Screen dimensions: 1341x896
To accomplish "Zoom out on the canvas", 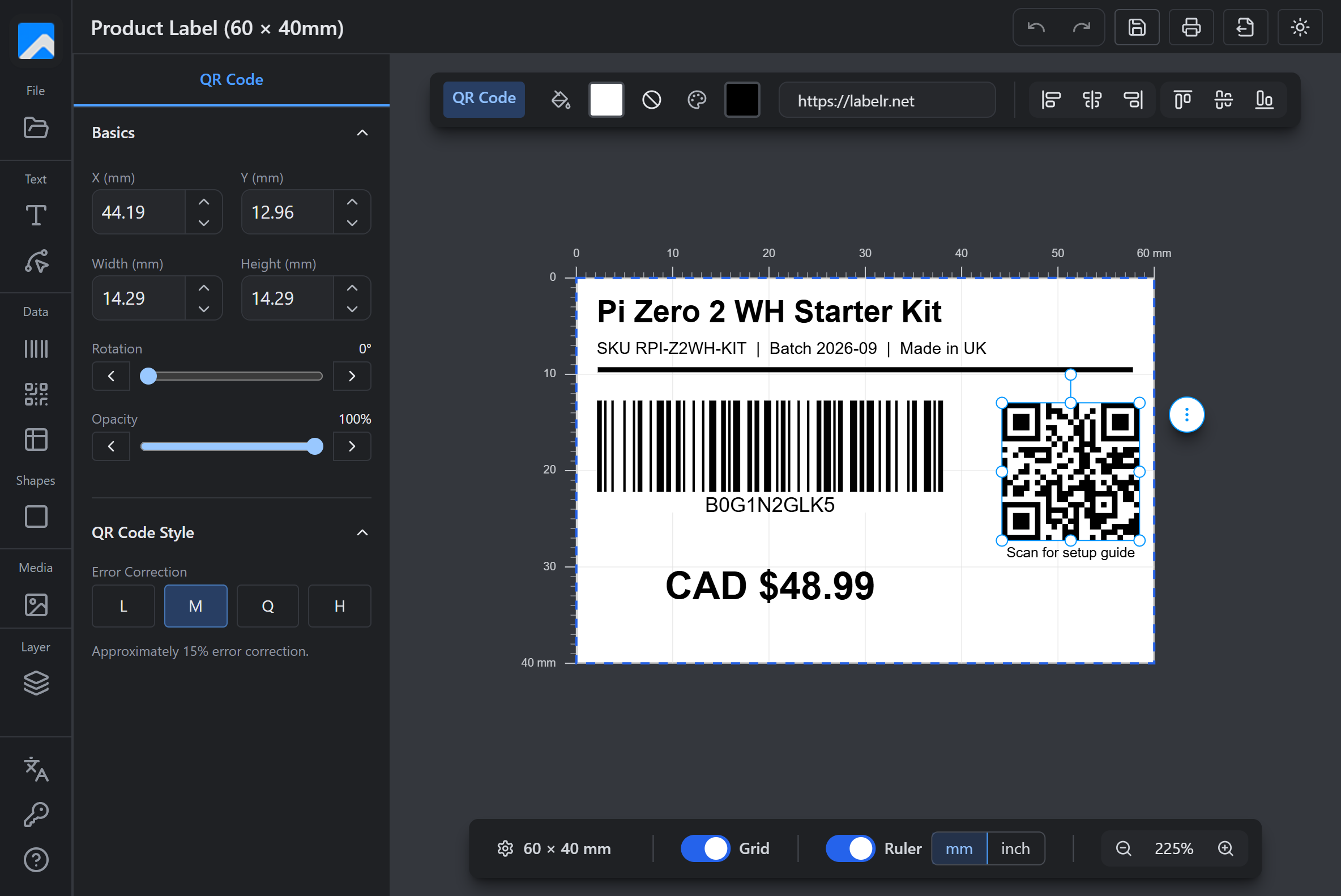I will point(1124,848).
